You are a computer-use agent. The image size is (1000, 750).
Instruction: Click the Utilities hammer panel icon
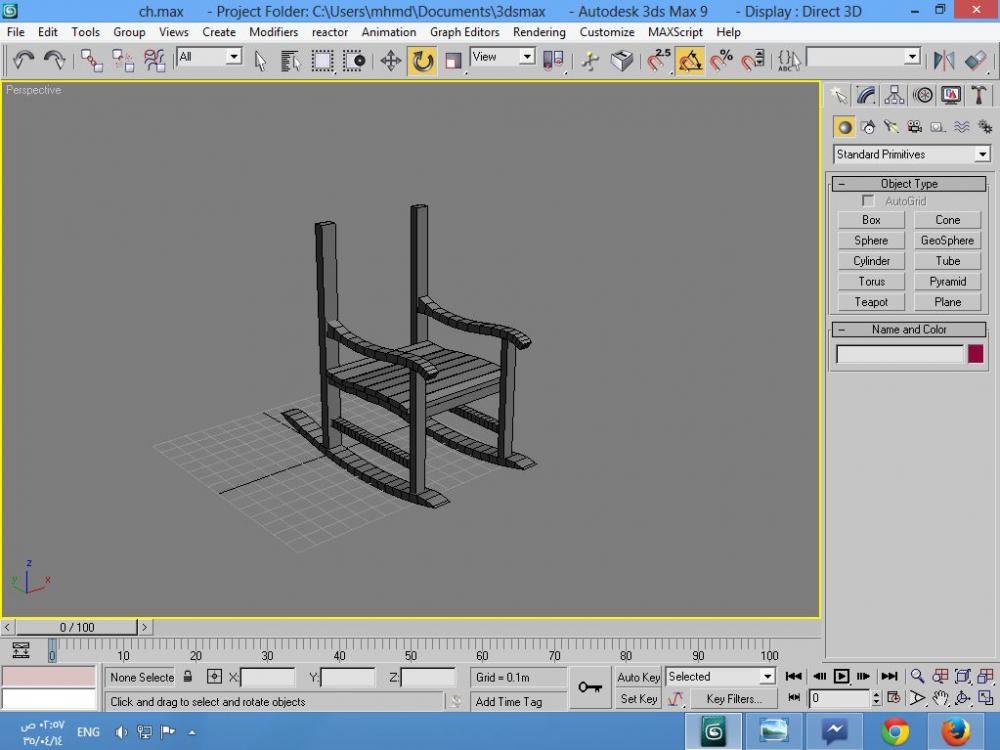click(979, 95)
